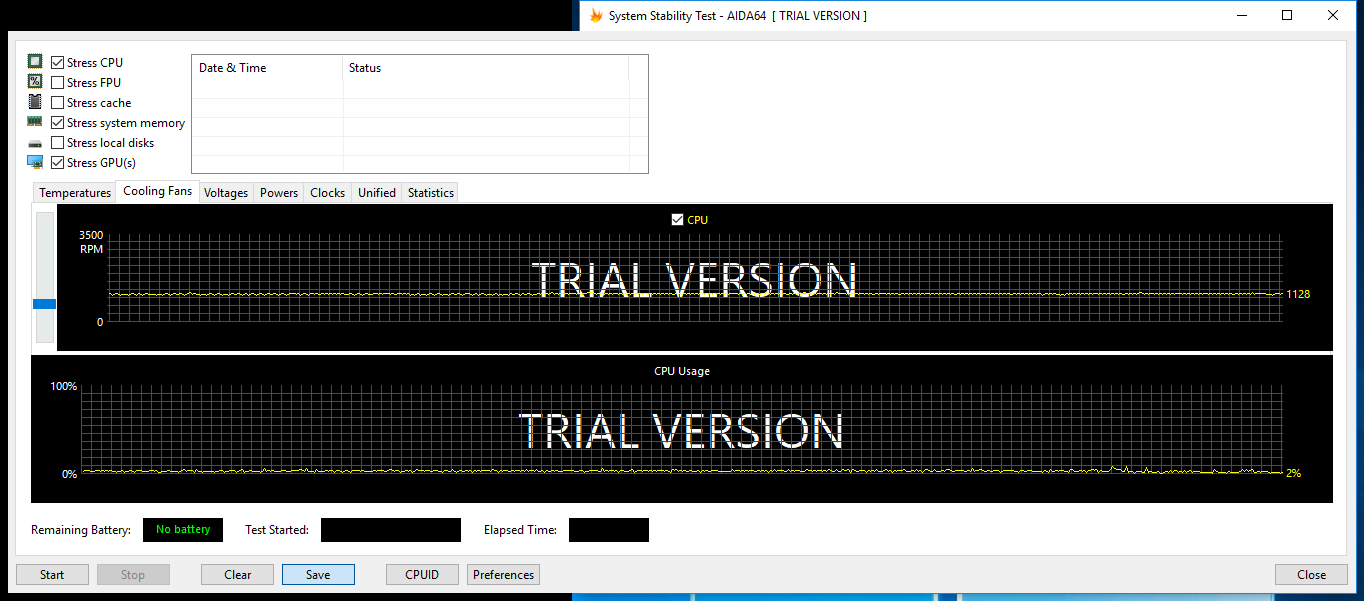Click the Test Started value field
The width and height of the screenshot is (1364, 601).
click(x=391, y=530)
